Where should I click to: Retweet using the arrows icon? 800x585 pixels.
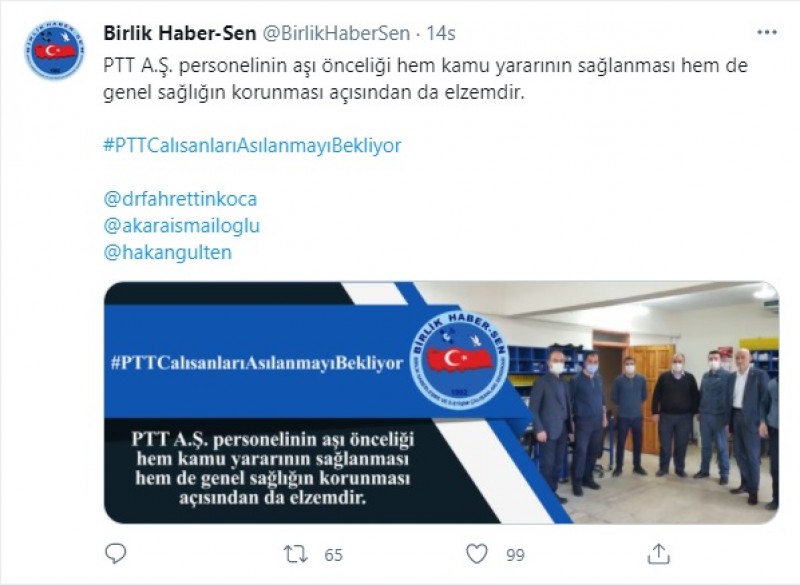point(296,554)
